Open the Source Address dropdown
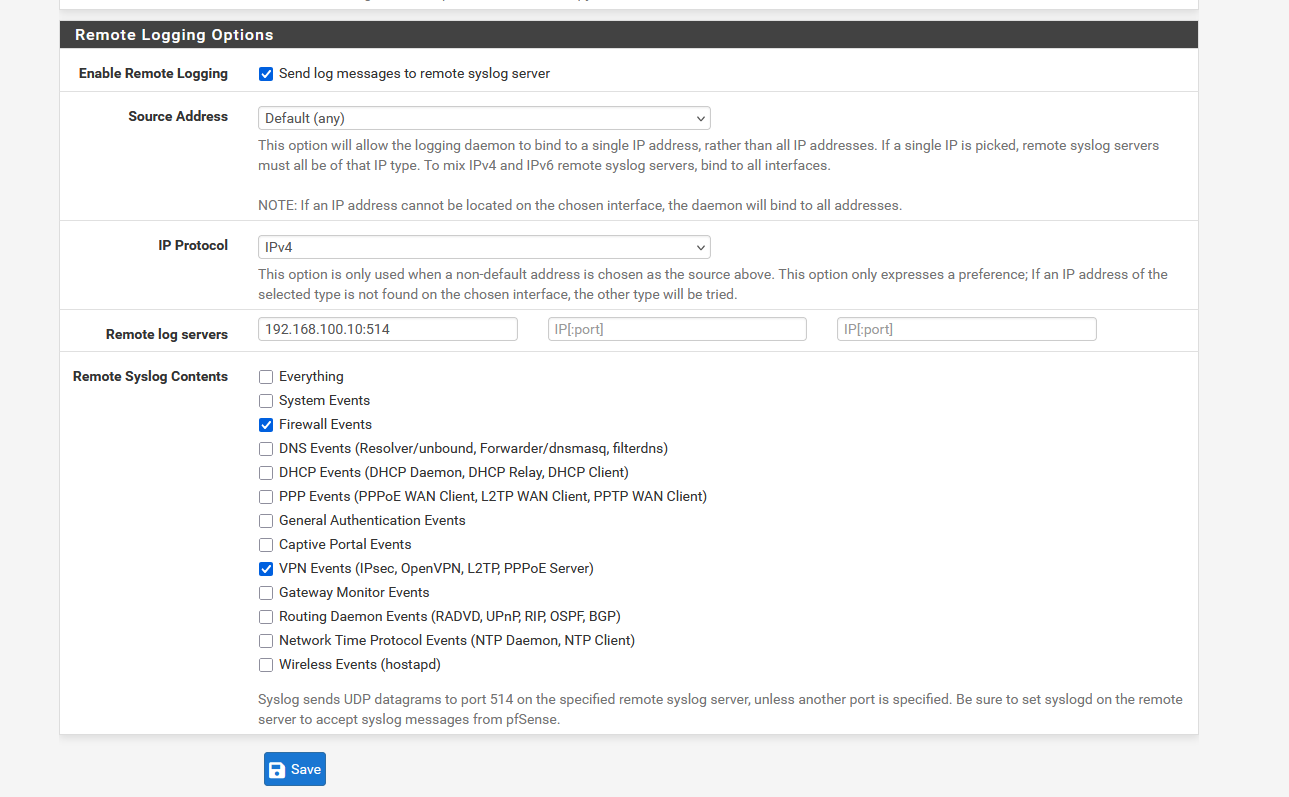The width and height of the screenshot is (1289, 797). (484, 118)
